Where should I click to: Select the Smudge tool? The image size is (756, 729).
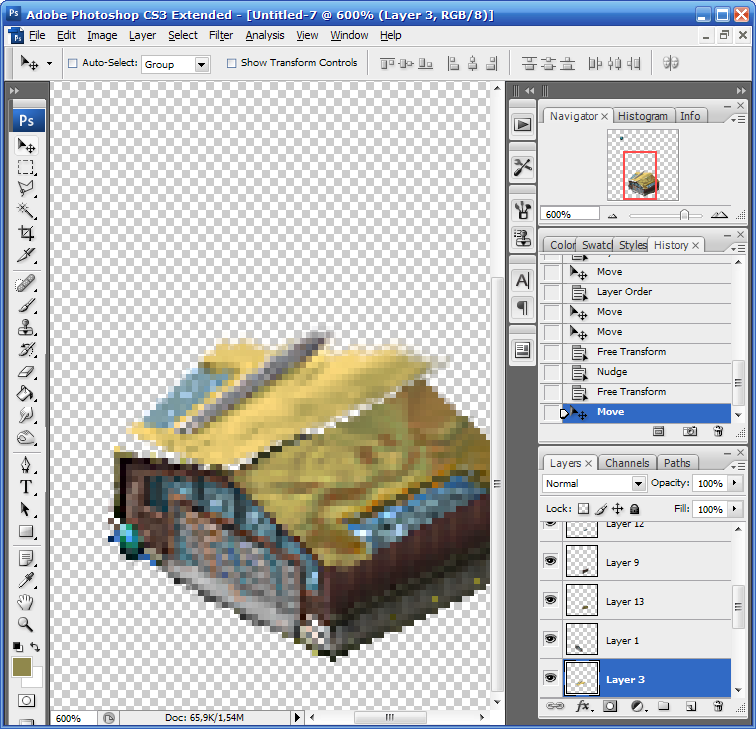pyautogui.click(x=26, y=415)
